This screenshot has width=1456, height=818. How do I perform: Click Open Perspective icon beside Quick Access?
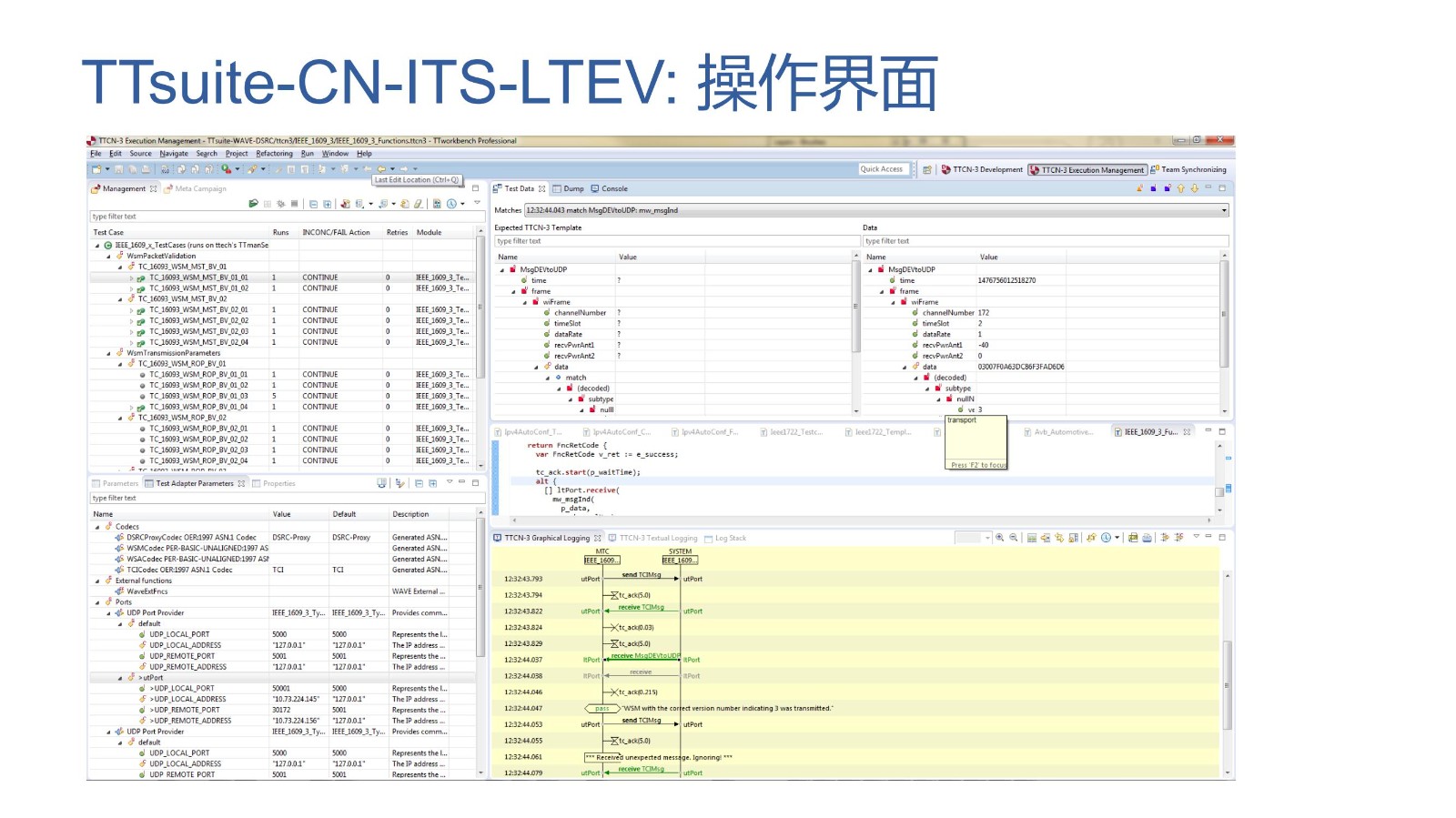(x=926, y=169)
